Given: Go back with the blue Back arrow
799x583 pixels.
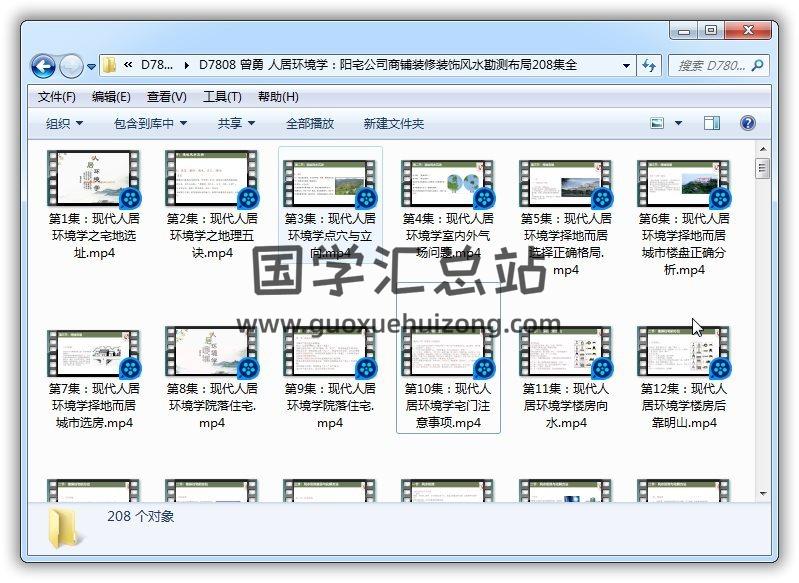Looking at the screenshot, I should tap(43, 66).
